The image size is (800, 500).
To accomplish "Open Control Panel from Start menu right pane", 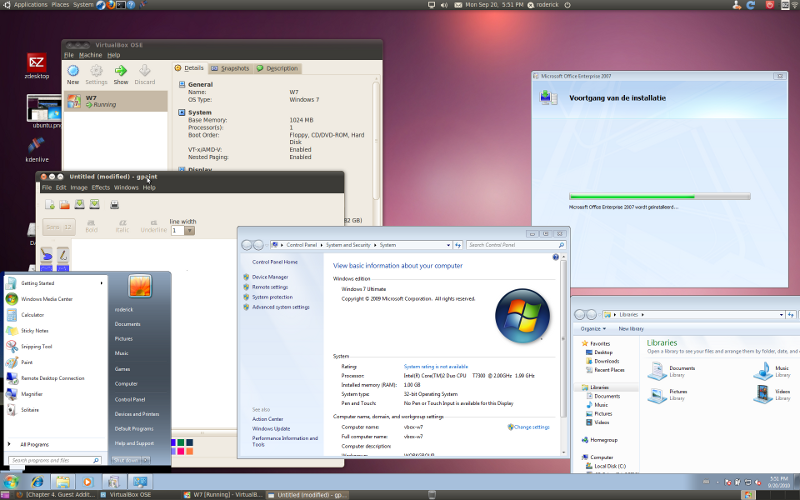I will coord(130,399).
